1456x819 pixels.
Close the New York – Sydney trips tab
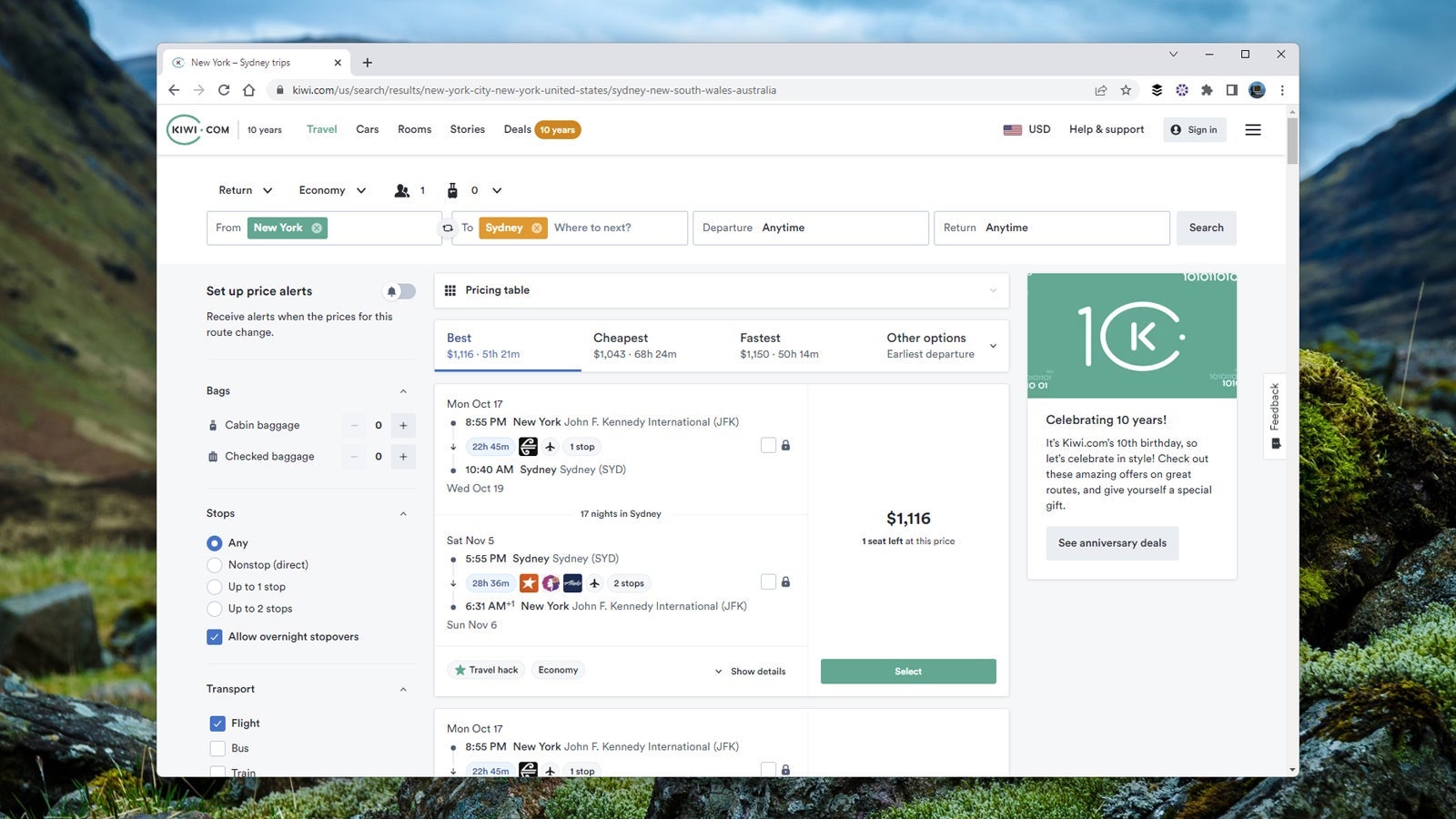click(x=338, y=63)
